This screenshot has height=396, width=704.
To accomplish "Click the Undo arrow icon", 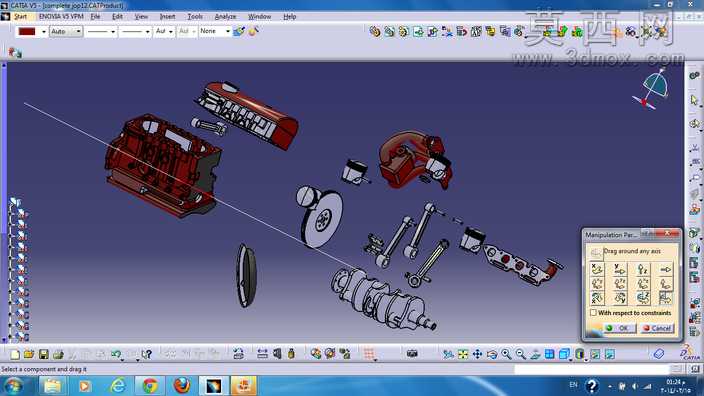I will [116, 354].
